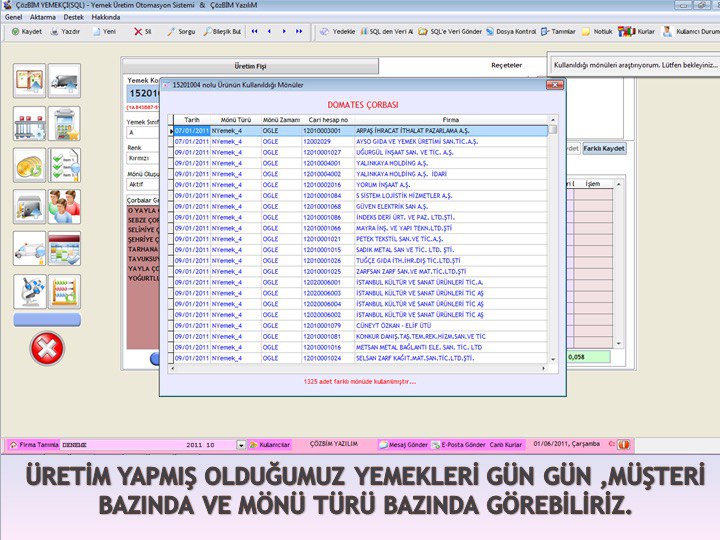Click the people/customers icon in sidebar
The width and height of the screenshot is (720, 540).
point(65,206)
